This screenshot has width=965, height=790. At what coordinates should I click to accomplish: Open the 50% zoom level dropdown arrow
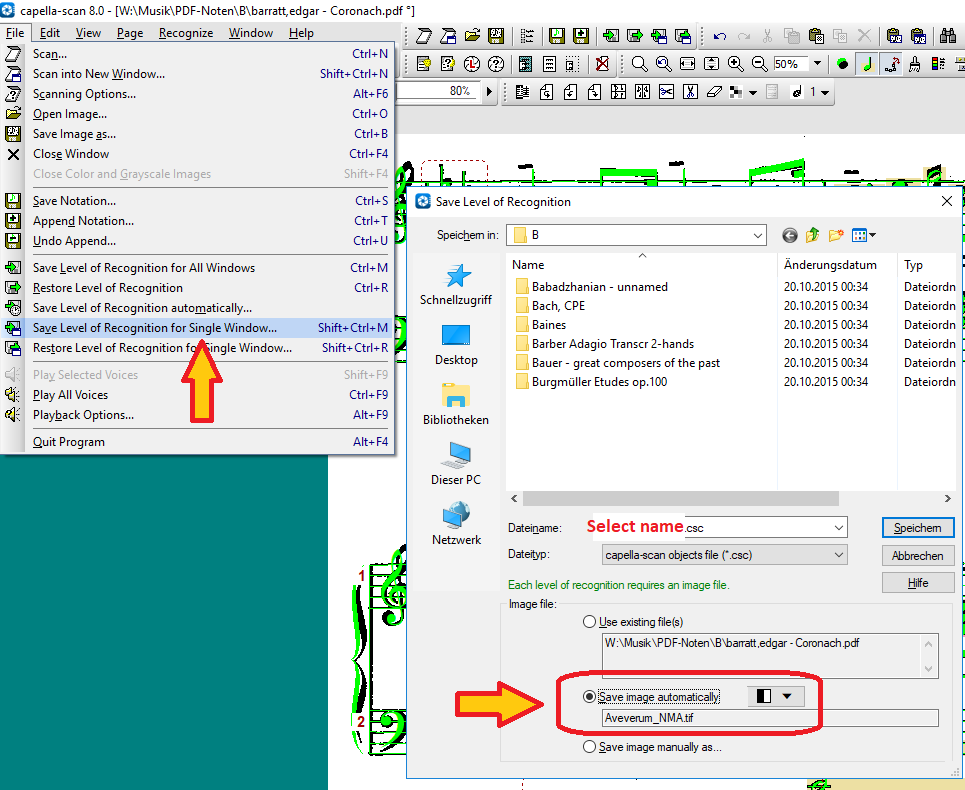tap(817, 63)
